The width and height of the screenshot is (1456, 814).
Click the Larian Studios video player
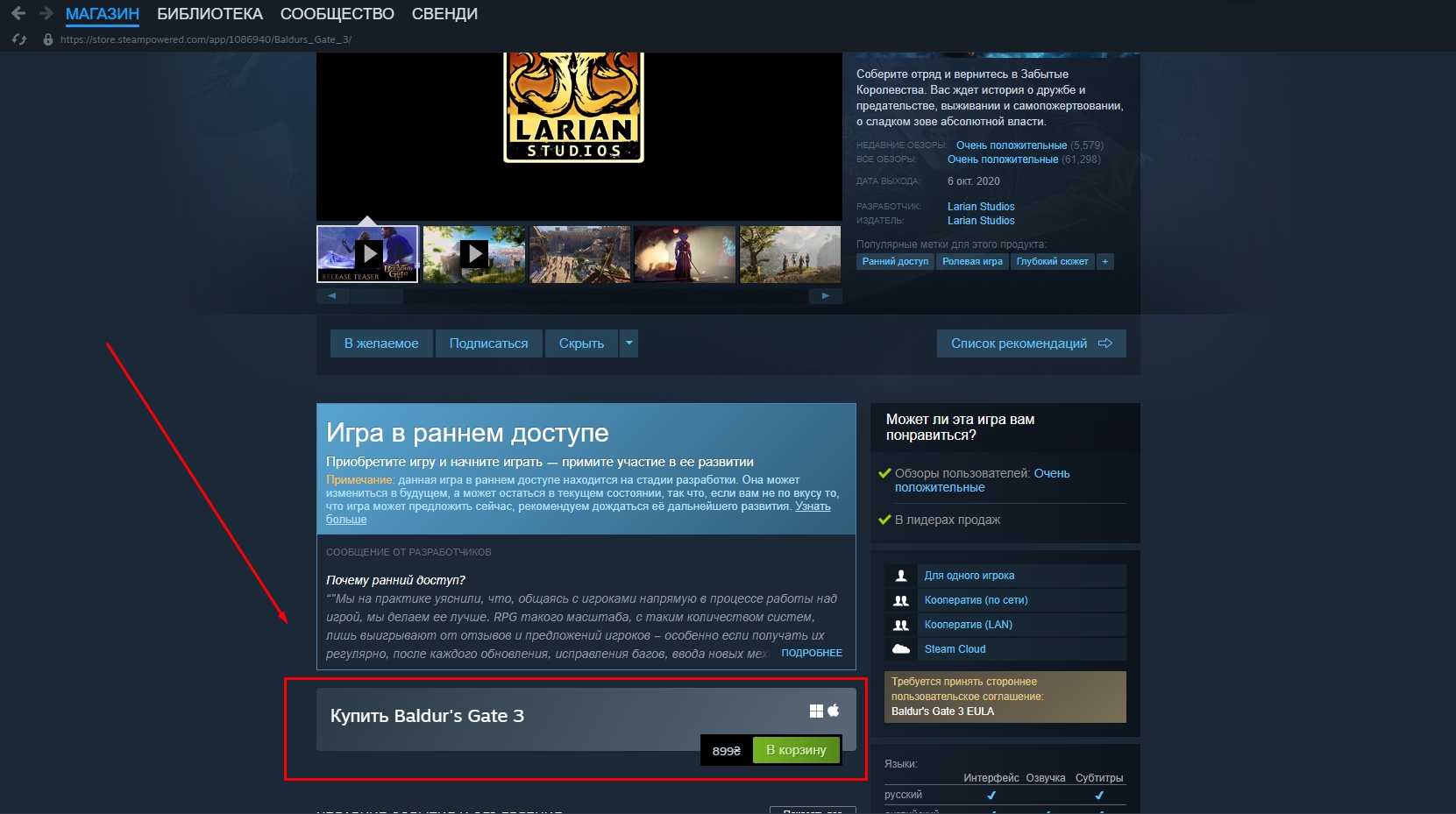[579, 136]
